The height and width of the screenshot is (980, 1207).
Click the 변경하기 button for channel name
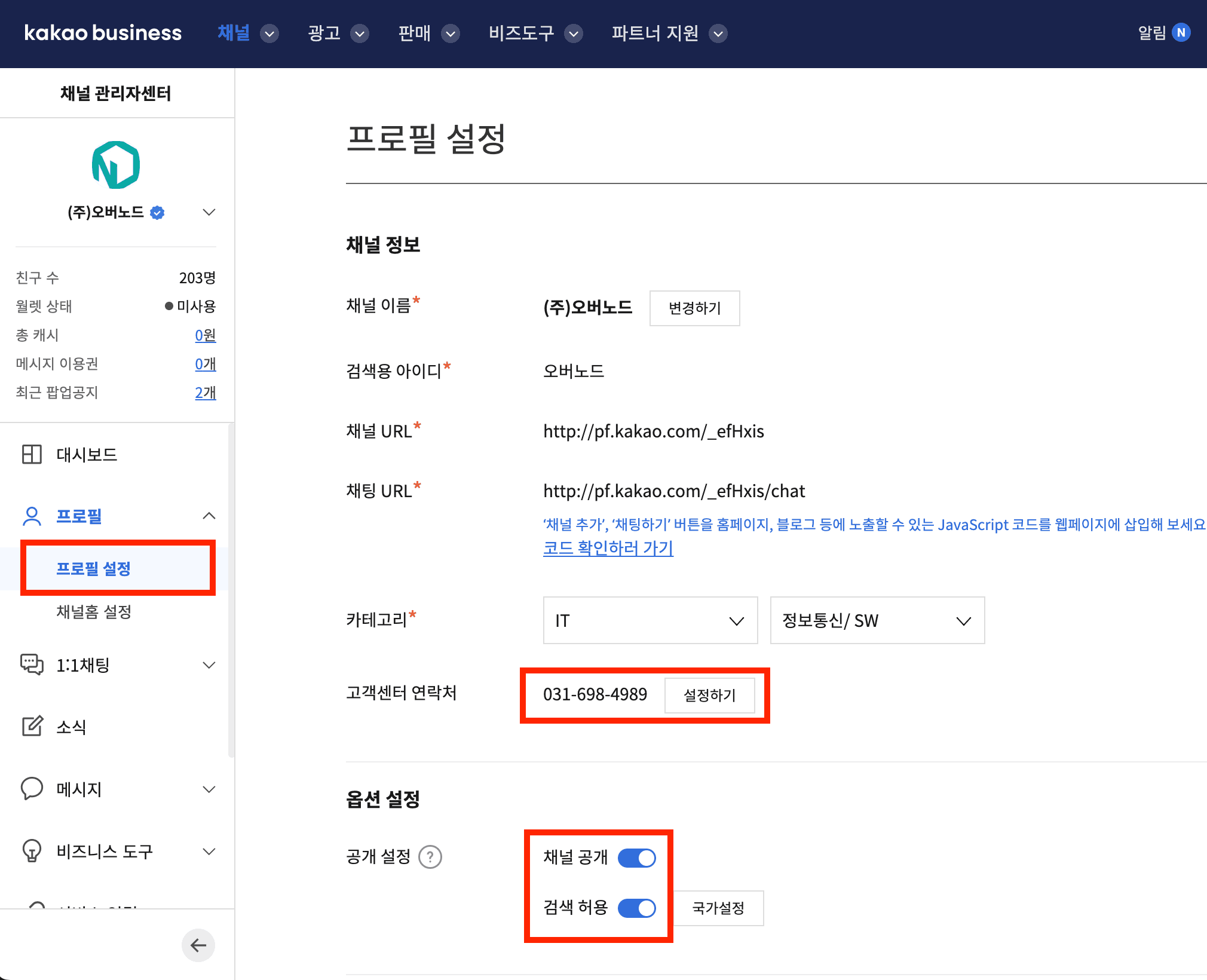(x=694, y=308)
